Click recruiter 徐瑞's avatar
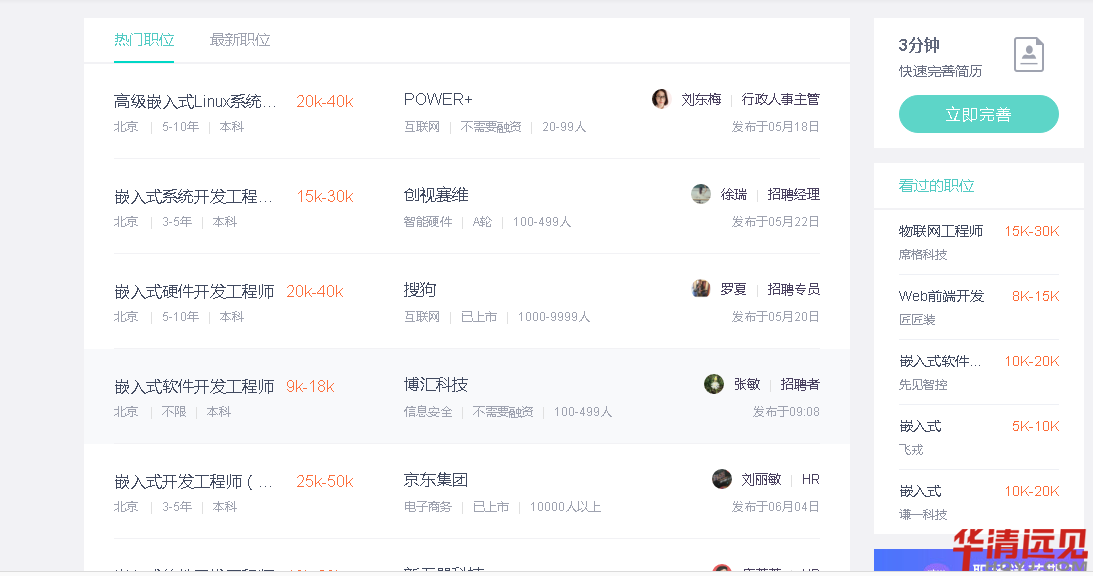 pyautogui.click(x=701, y=194)
